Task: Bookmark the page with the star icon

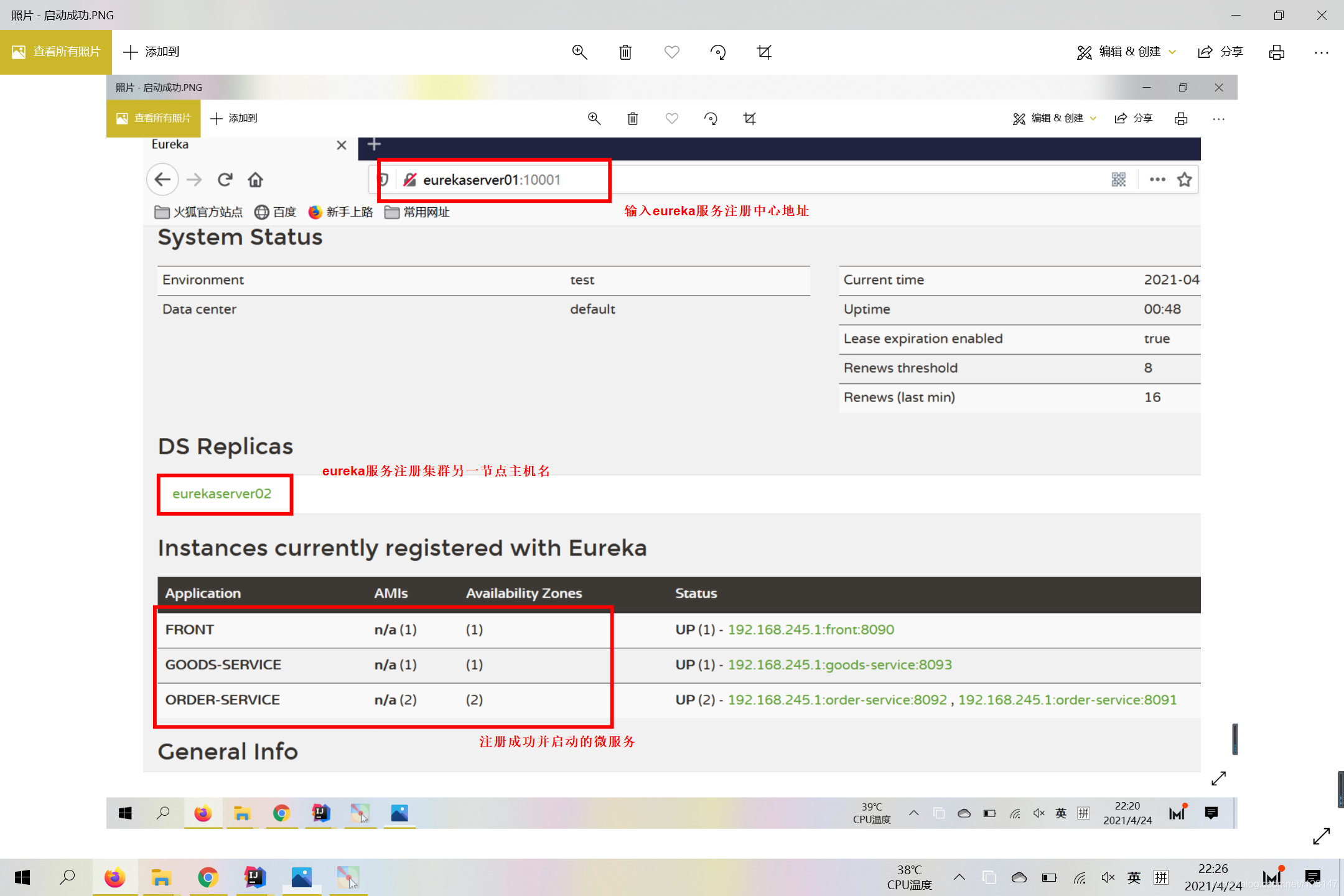Action: (x=1184, y=180)
